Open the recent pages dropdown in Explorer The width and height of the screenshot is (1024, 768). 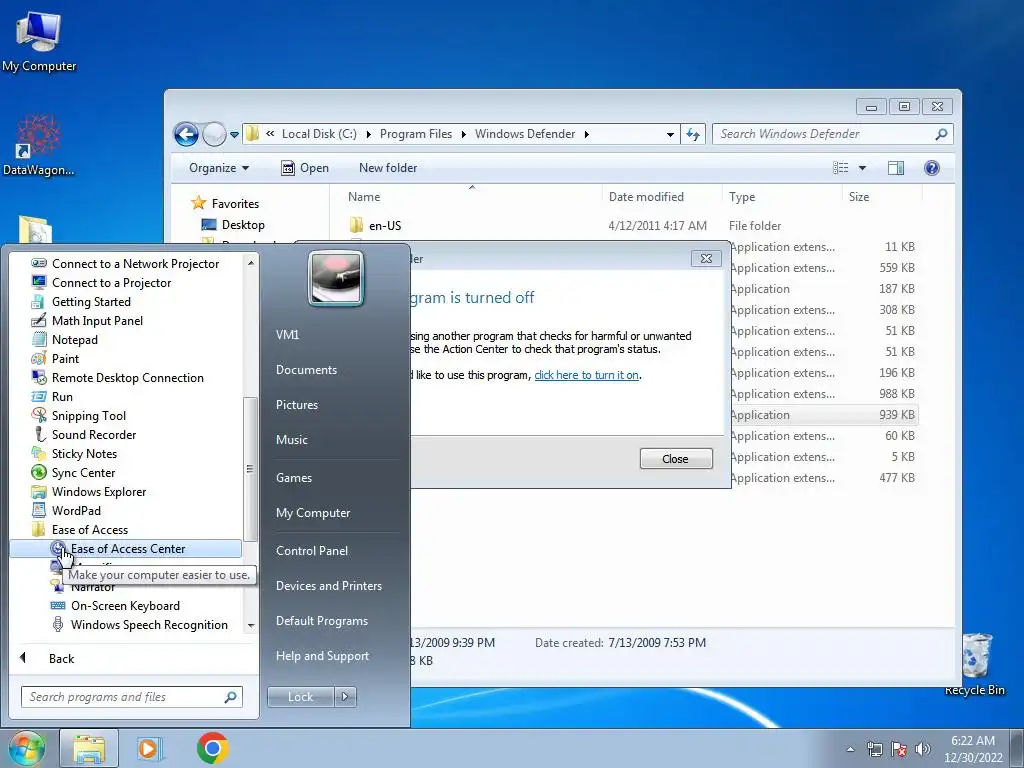click(x=234, y=135)
